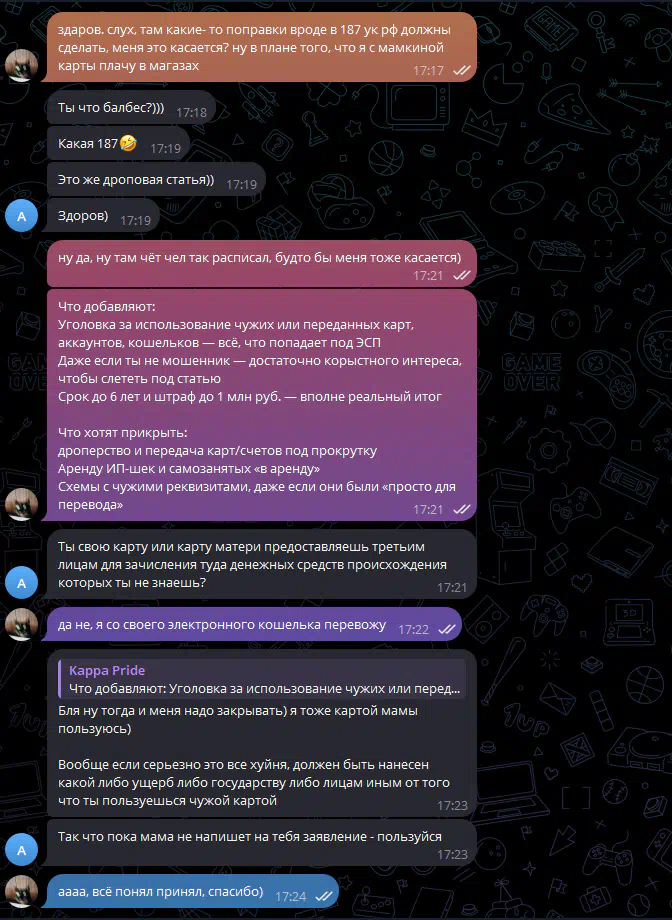
Task: Click the long 'Что добавляют:' message bubble
Action: click(261, 405)
